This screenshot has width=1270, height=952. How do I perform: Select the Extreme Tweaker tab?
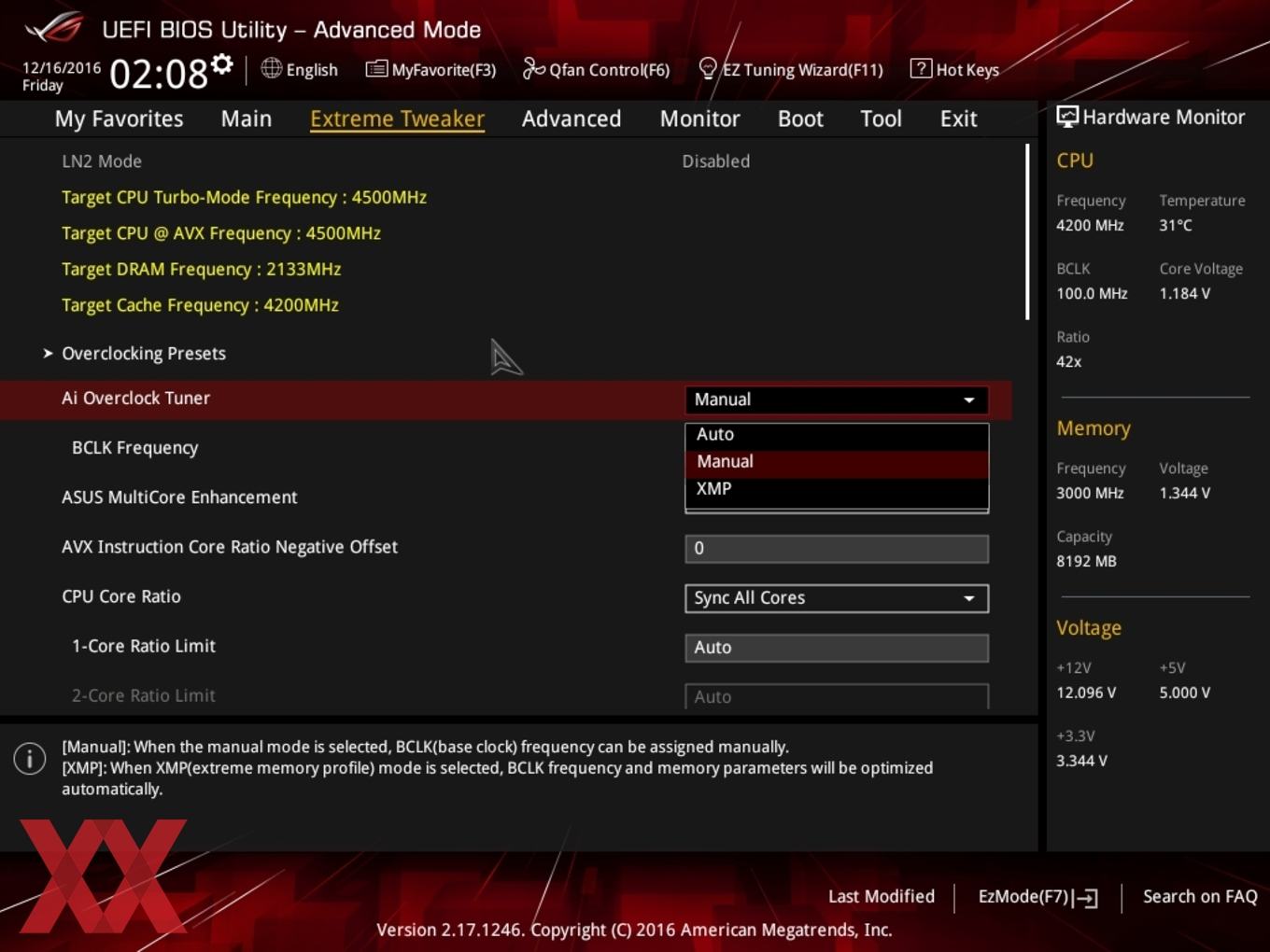tap(397, 119)
